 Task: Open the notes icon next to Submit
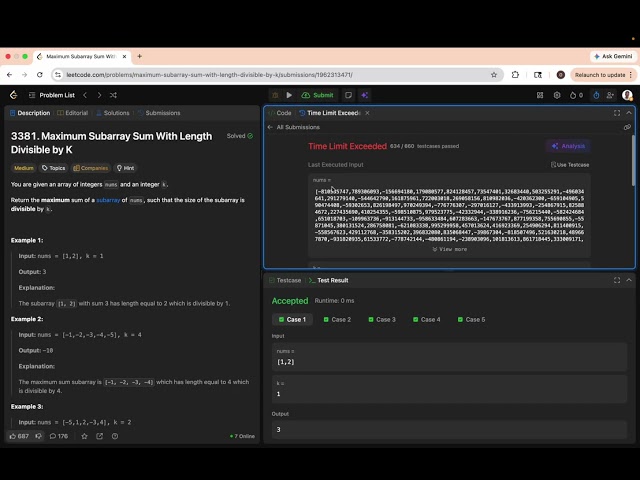pyautogui.click(x=348, y=95)
